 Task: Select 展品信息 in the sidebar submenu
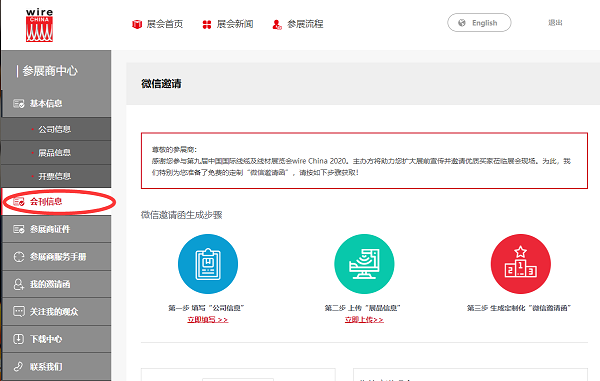pos(57,153)
